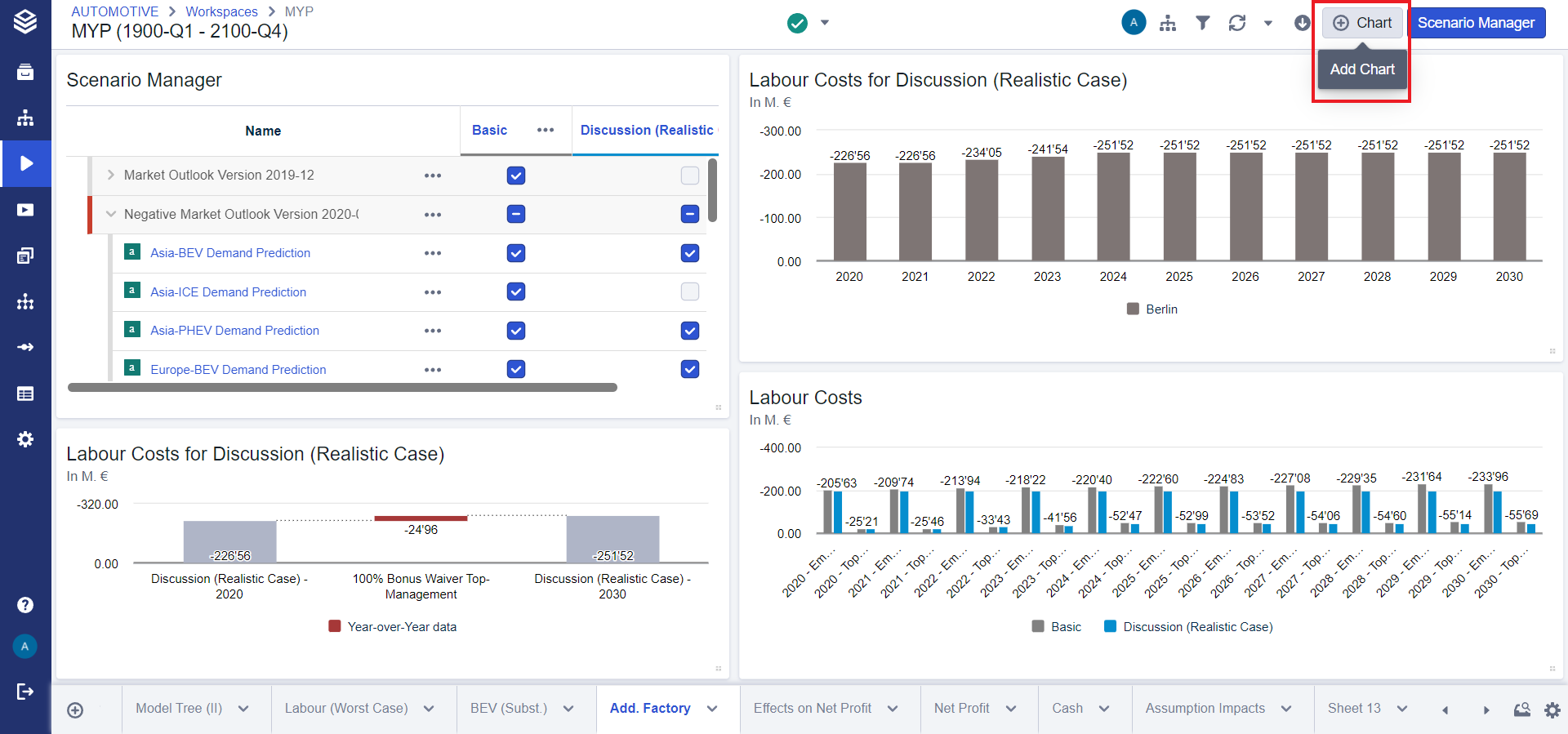The image size is (1568, 734).
Task: Open the table view icon in sidebar
Action: (25, 394)
